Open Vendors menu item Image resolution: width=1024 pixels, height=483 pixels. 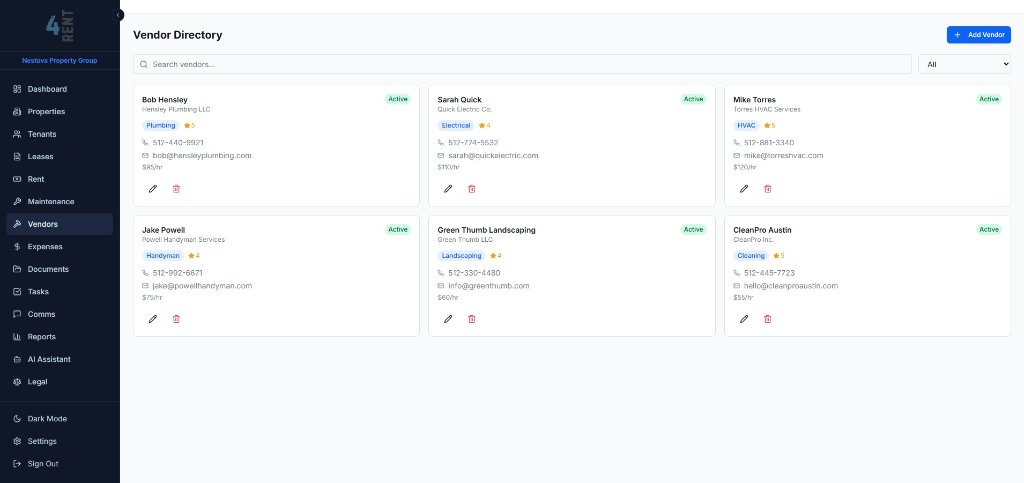(x=59, y=224)
